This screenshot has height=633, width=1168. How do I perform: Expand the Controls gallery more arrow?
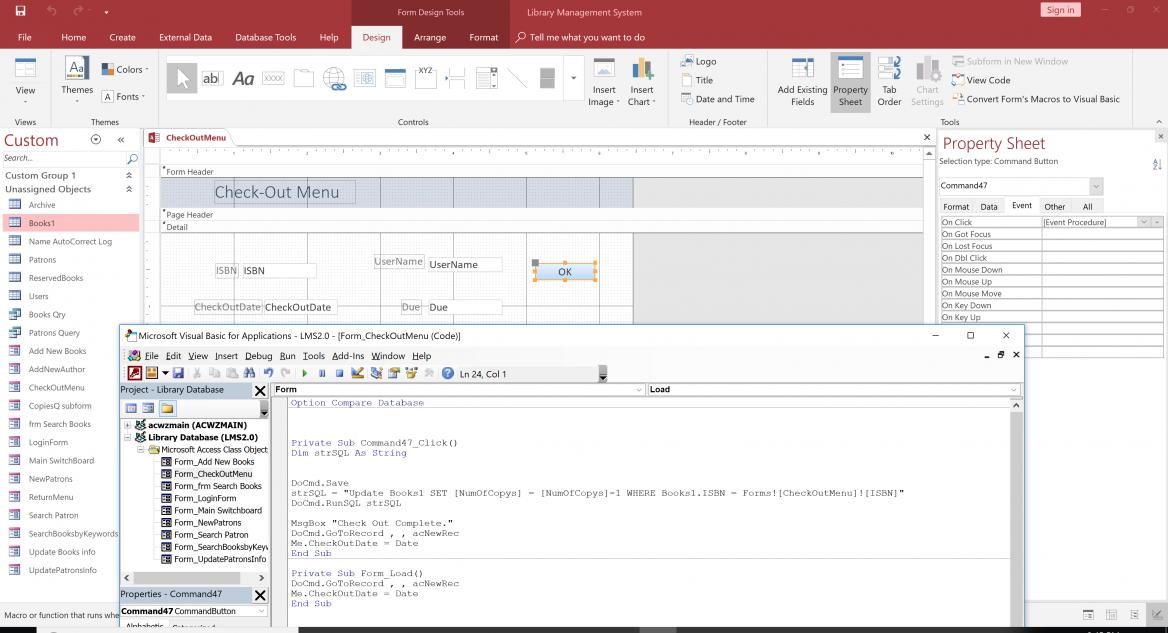pos(573,78)
